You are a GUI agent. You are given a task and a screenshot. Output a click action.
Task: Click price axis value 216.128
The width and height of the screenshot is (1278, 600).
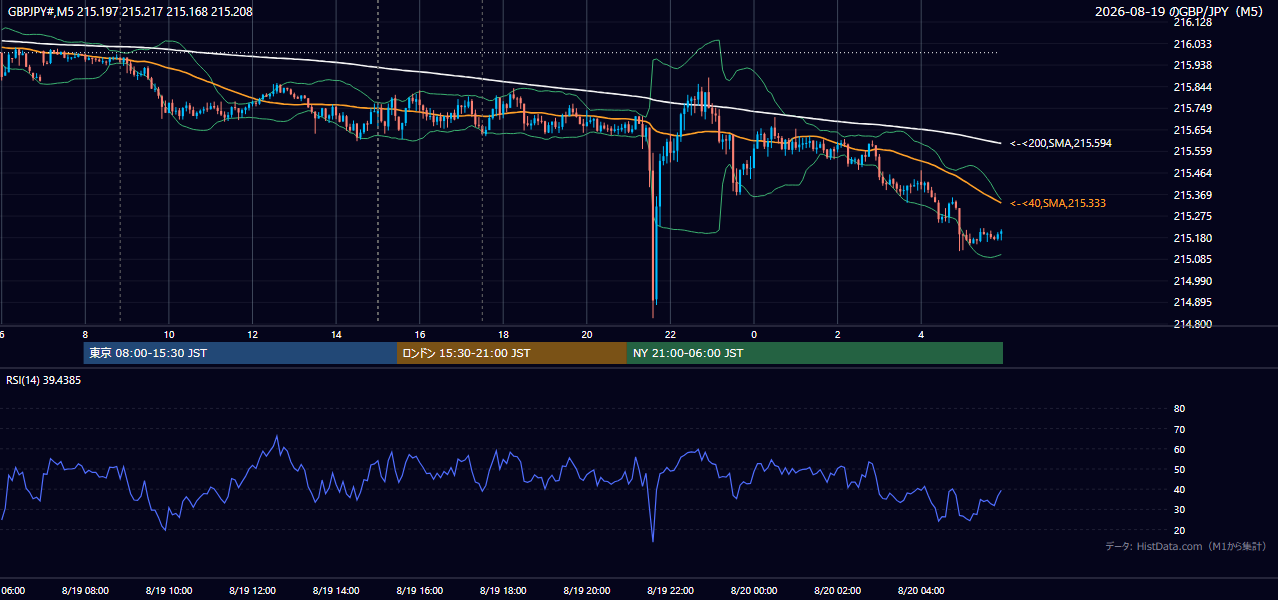pos(1192,22)
